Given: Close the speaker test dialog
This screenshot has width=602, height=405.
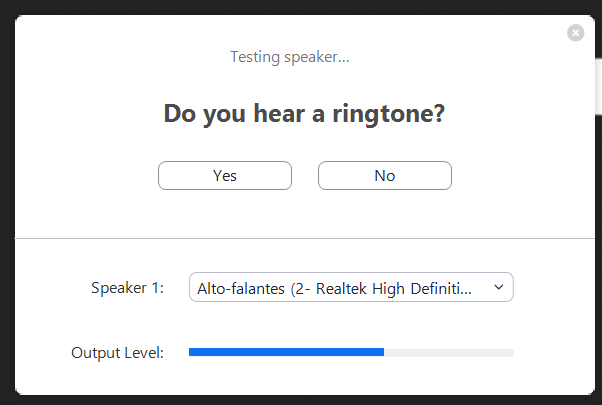Looking at the screenshot, I should pos(576,33).
